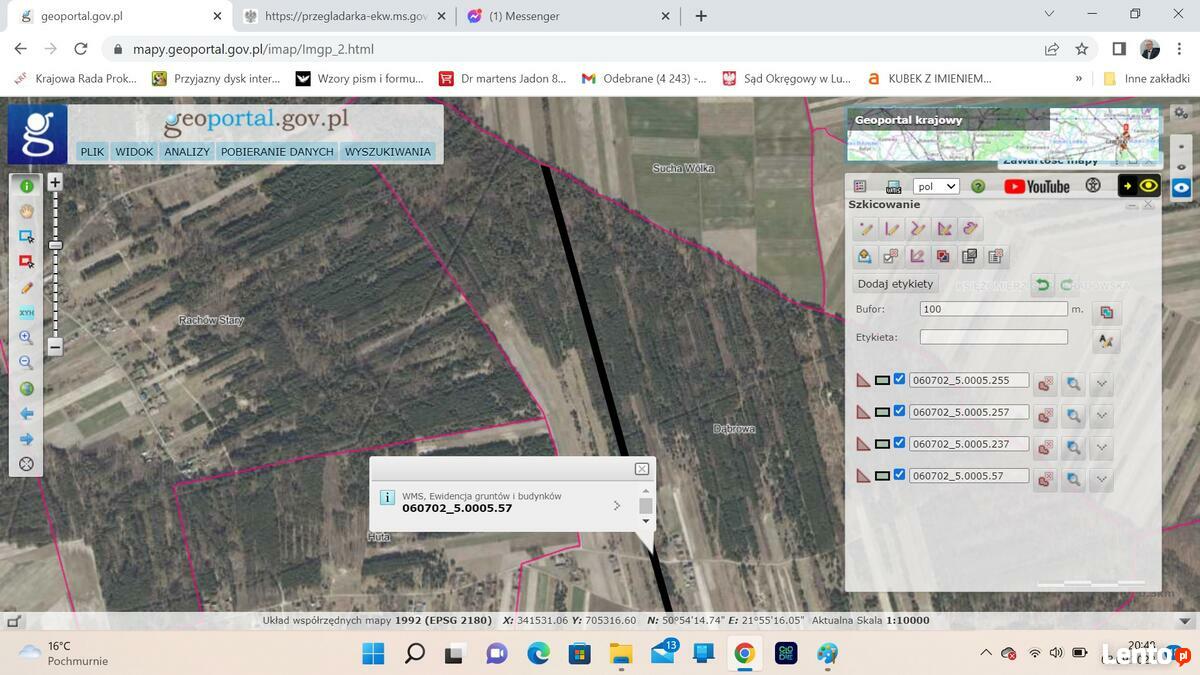Open Sąd Okręgowy bookmark

(786, 78)
